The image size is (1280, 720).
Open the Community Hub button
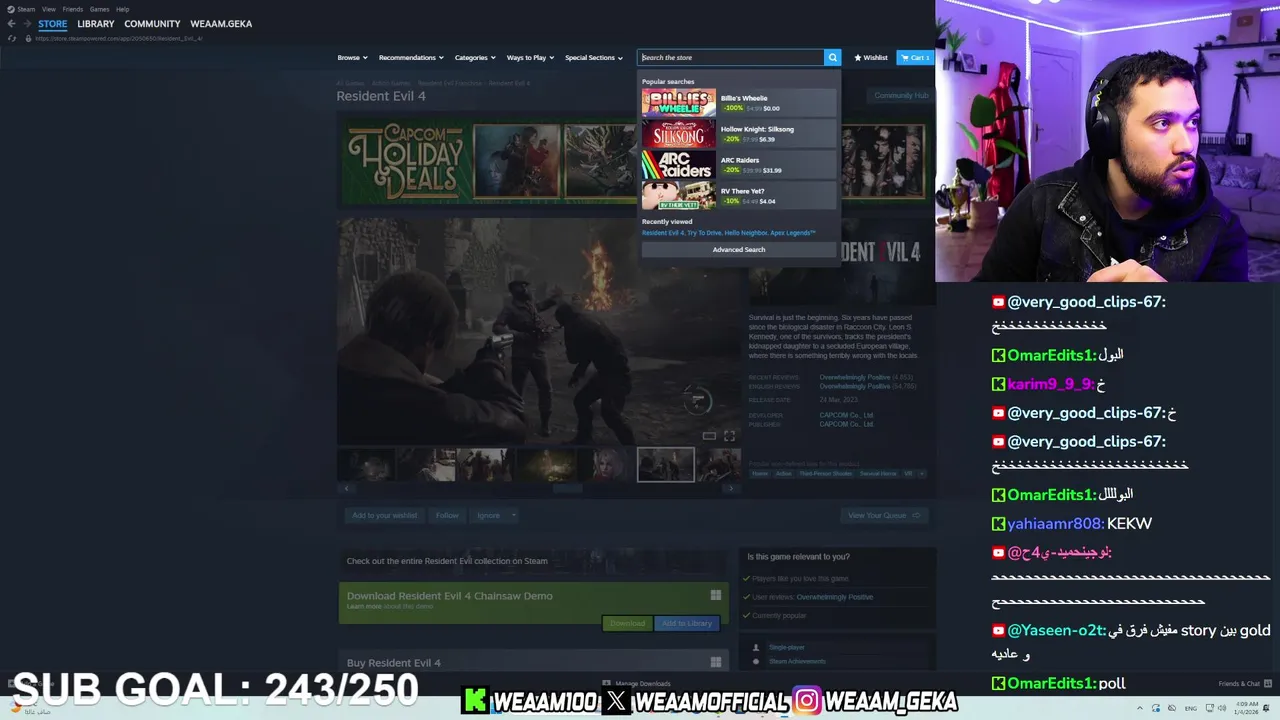[x=901, y=96]
